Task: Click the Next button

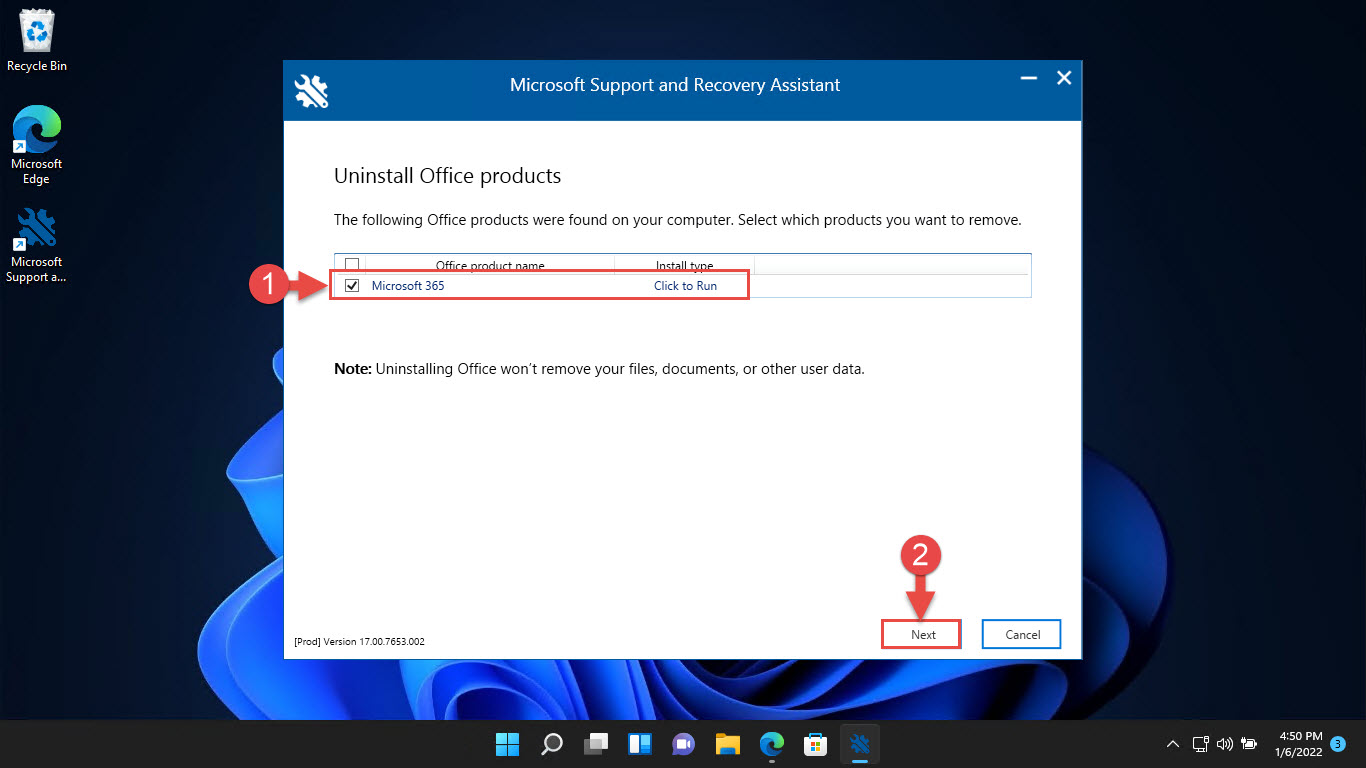Action: point(922,634)
